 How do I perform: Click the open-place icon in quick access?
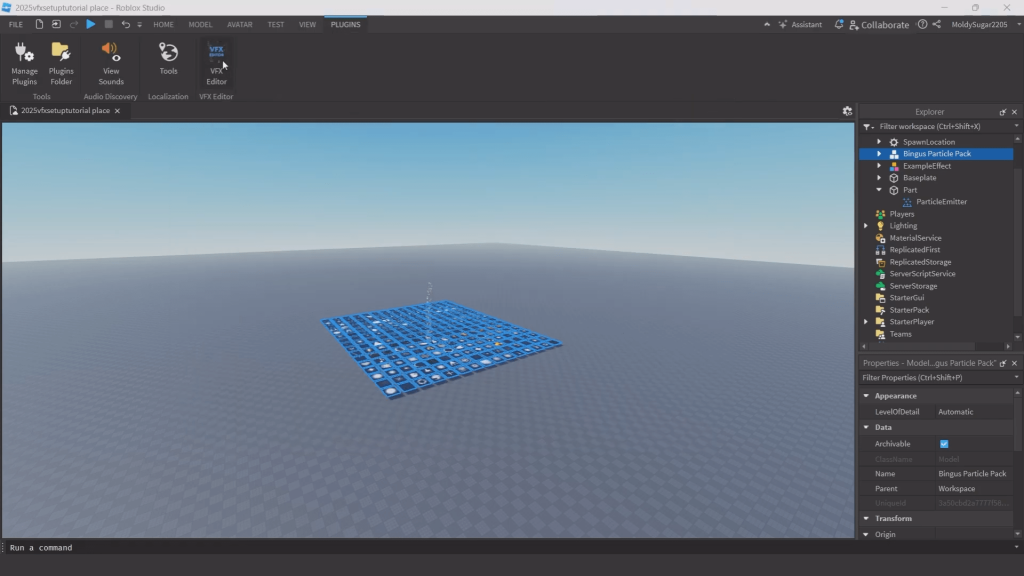coord(56,24)
